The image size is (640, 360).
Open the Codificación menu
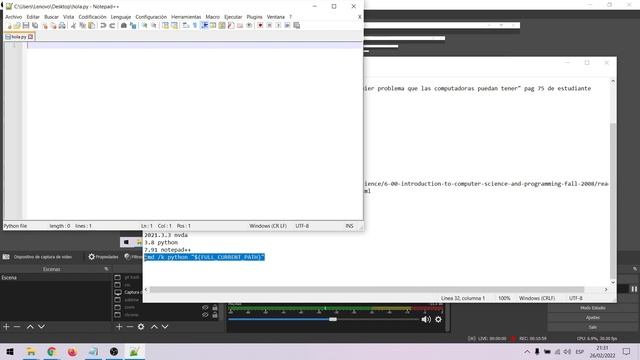[92, 17]
